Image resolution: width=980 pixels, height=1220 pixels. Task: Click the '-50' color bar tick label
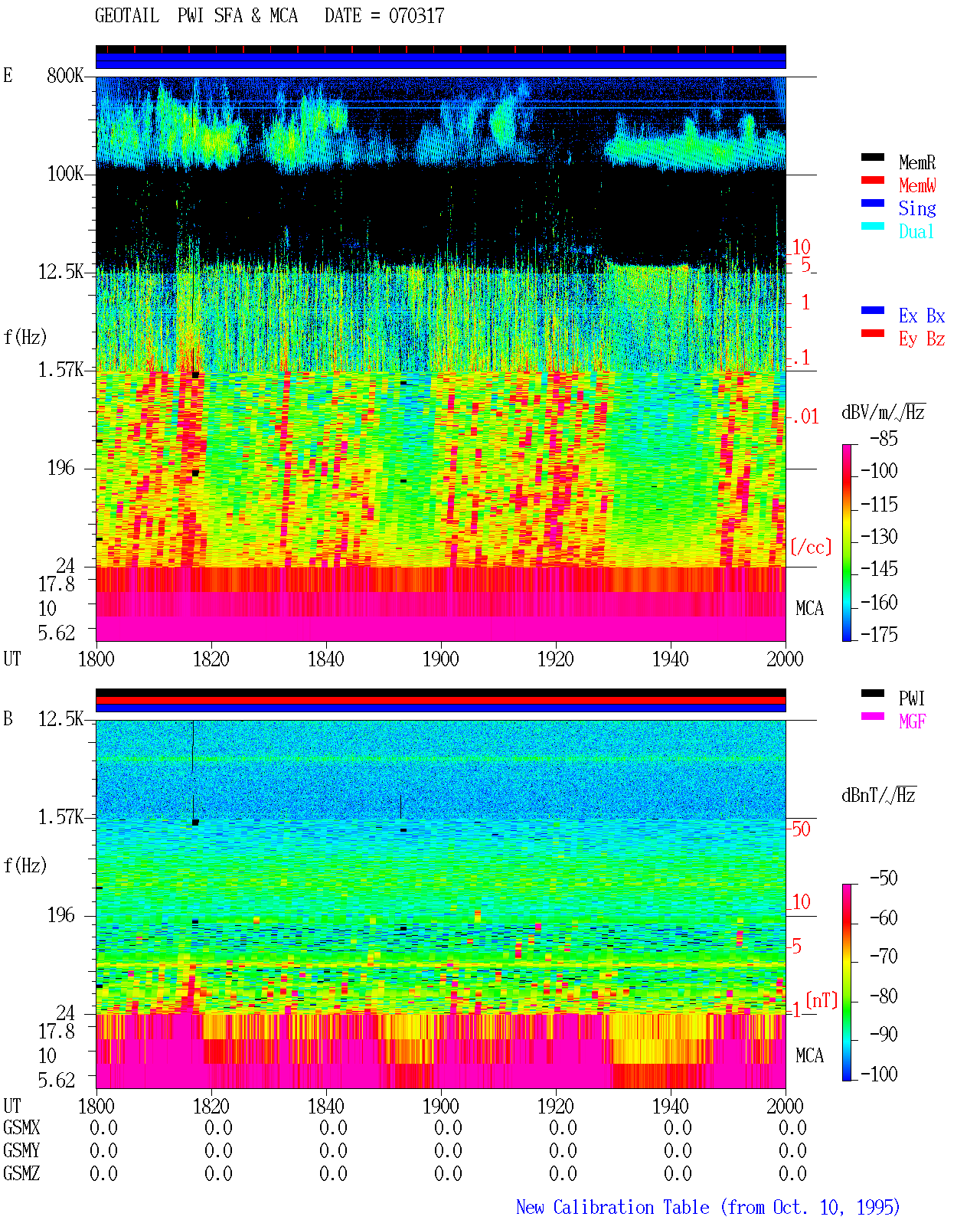pos(884,878)
